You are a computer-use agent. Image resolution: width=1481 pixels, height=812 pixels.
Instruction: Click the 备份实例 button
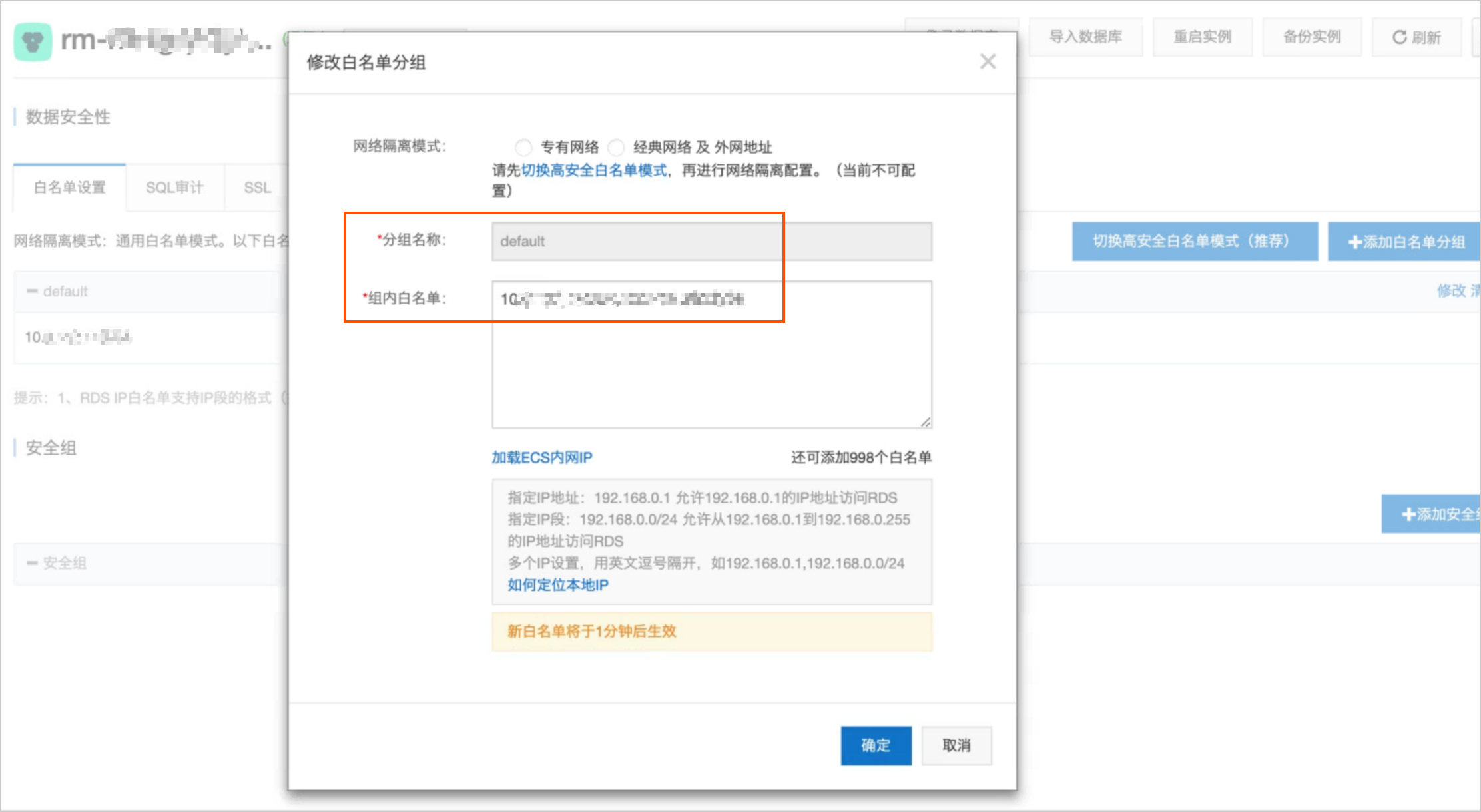pyautogui.click(x=1312, y=37)
